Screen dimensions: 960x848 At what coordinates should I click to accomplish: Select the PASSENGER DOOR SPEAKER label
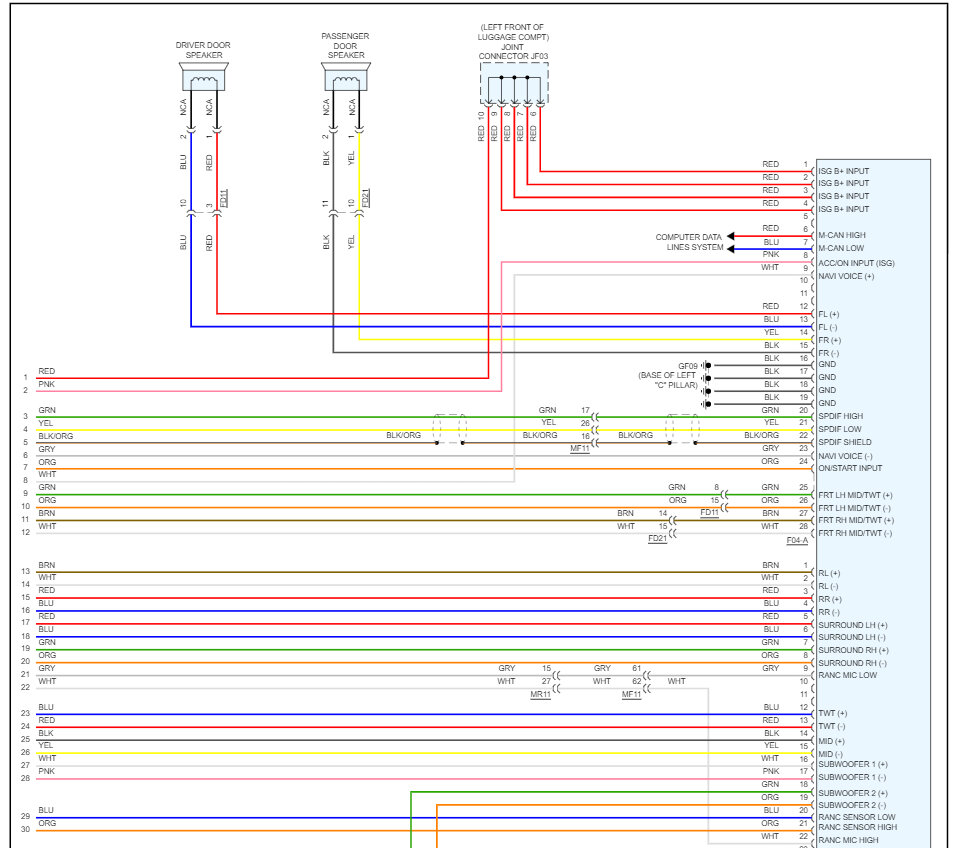coord(345,46)
